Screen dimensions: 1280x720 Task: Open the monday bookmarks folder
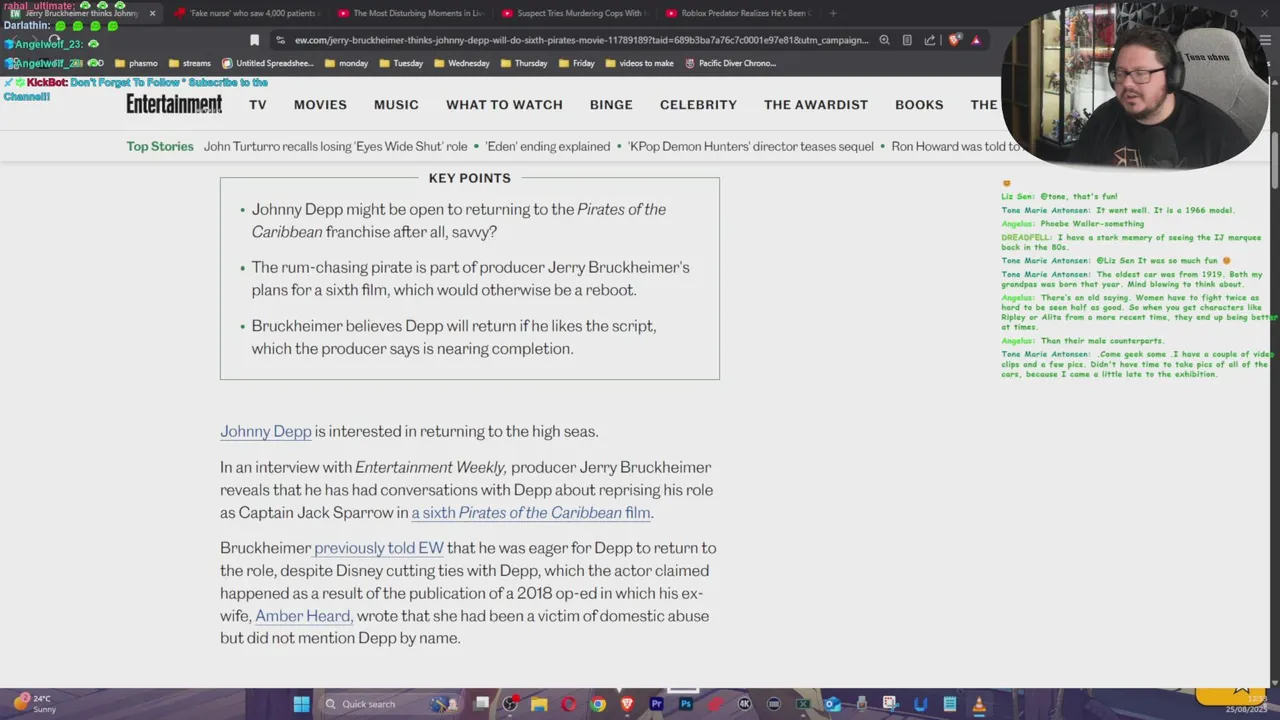[347, 63]
